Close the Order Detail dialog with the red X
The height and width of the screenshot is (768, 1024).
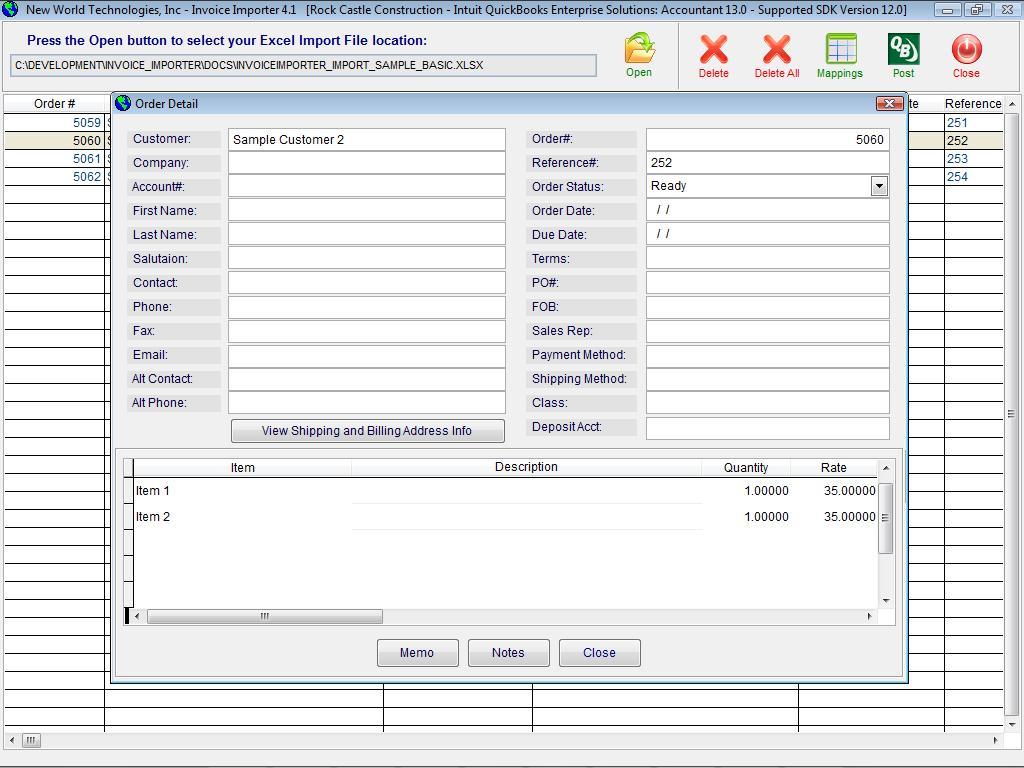click(x=889, y=103)
